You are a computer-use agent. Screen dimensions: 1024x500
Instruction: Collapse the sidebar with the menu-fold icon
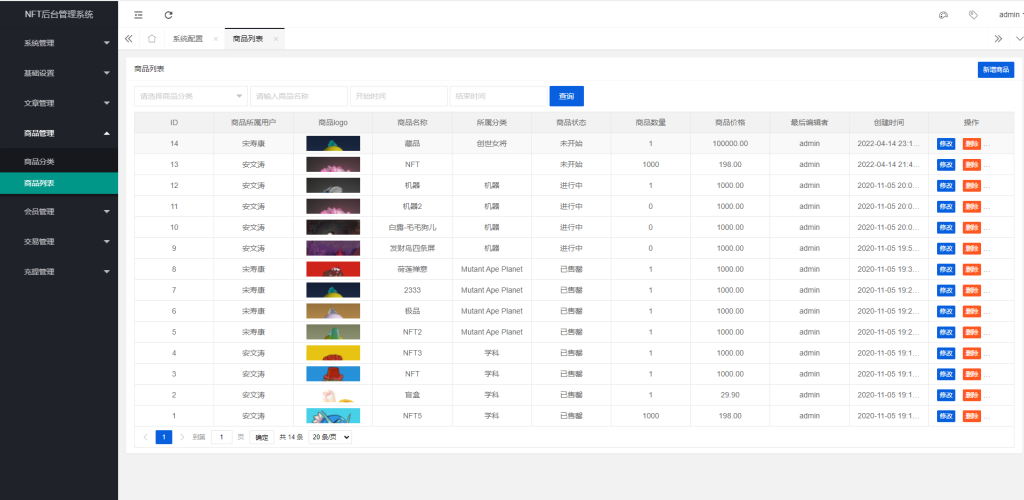[138, 15]
